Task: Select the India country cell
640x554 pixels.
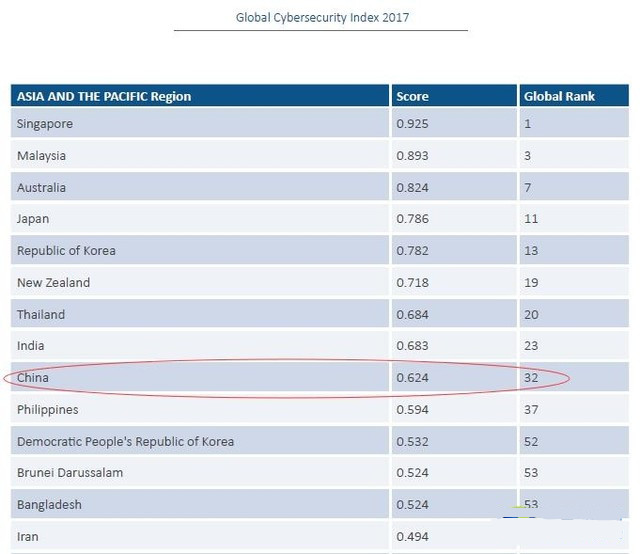Action: pos(200,345)
